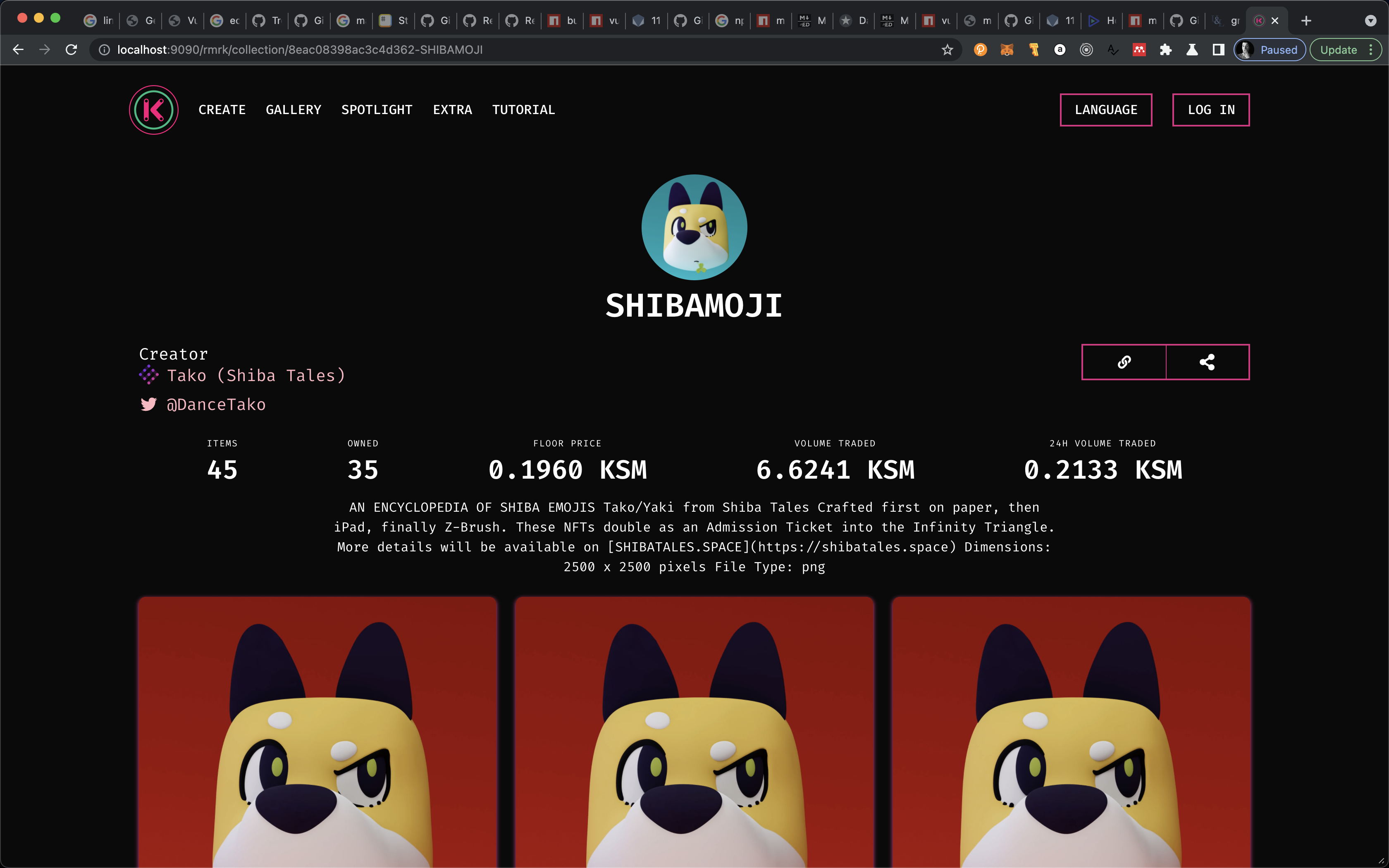Viewport: 1389px width, 868px height.
Task: Select the 0.2133 KSM 24h volume value
Action: click(x=1103, y=470)
